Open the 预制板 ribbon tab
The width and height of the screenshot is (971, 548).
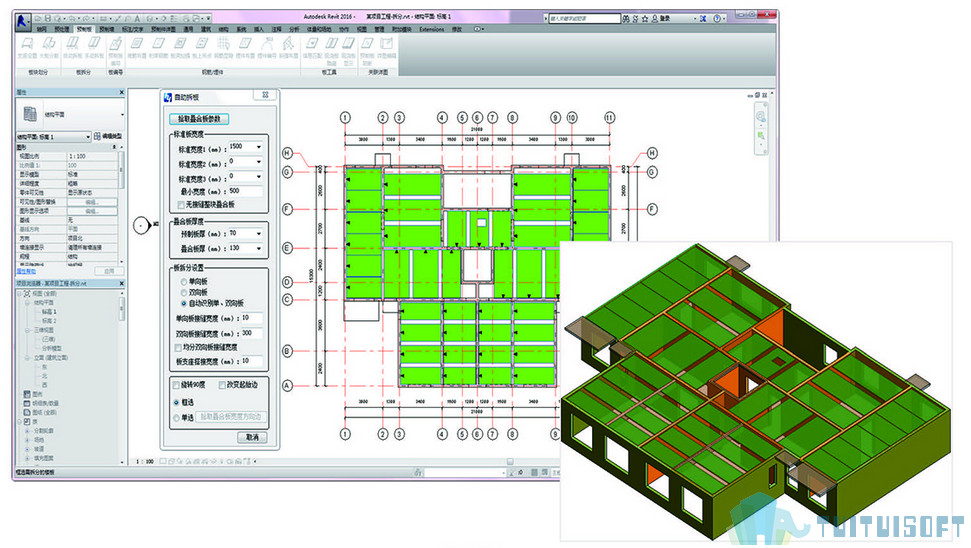(84, 29)
